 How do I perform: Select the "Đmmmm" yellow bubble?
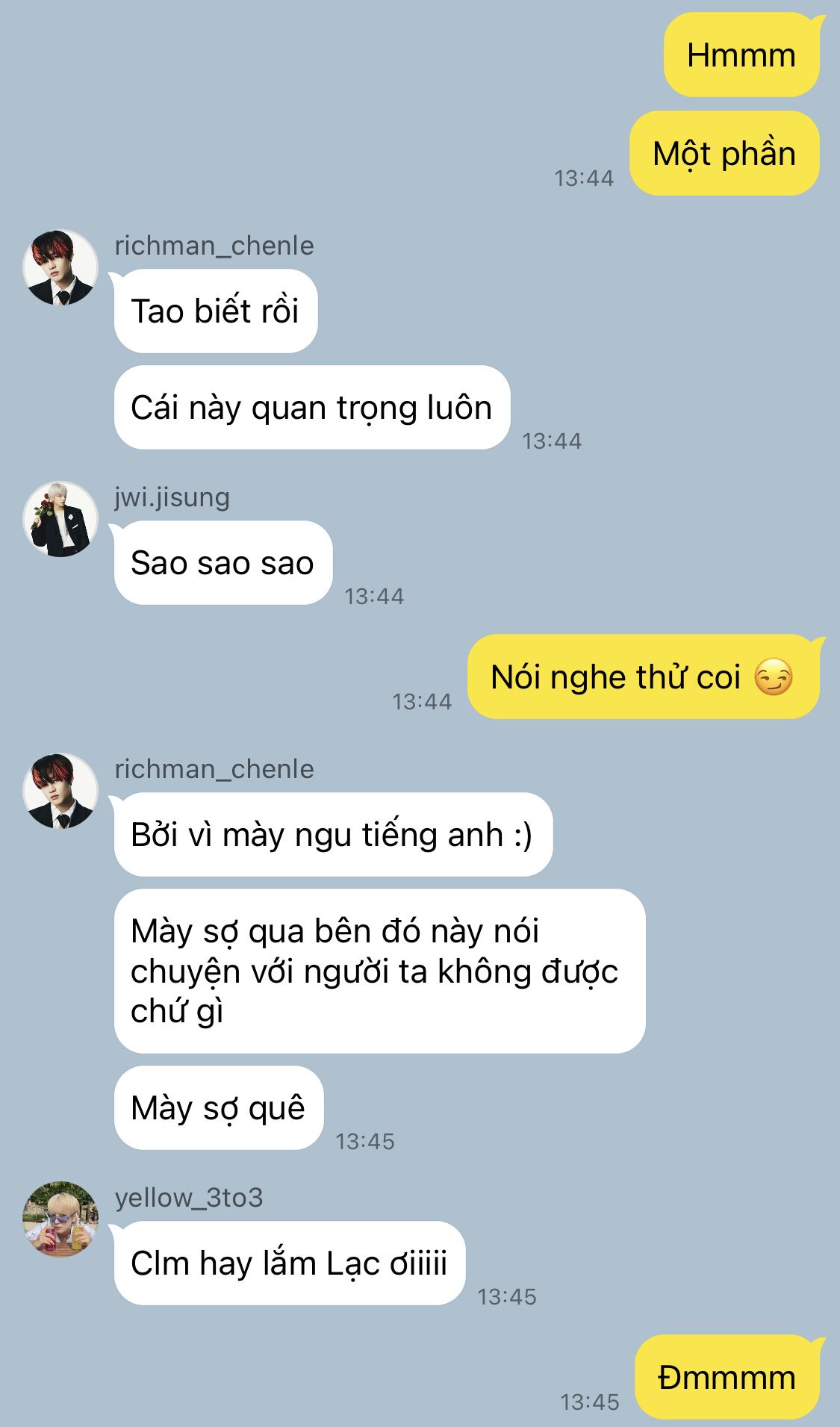[x=727, y=1378]
